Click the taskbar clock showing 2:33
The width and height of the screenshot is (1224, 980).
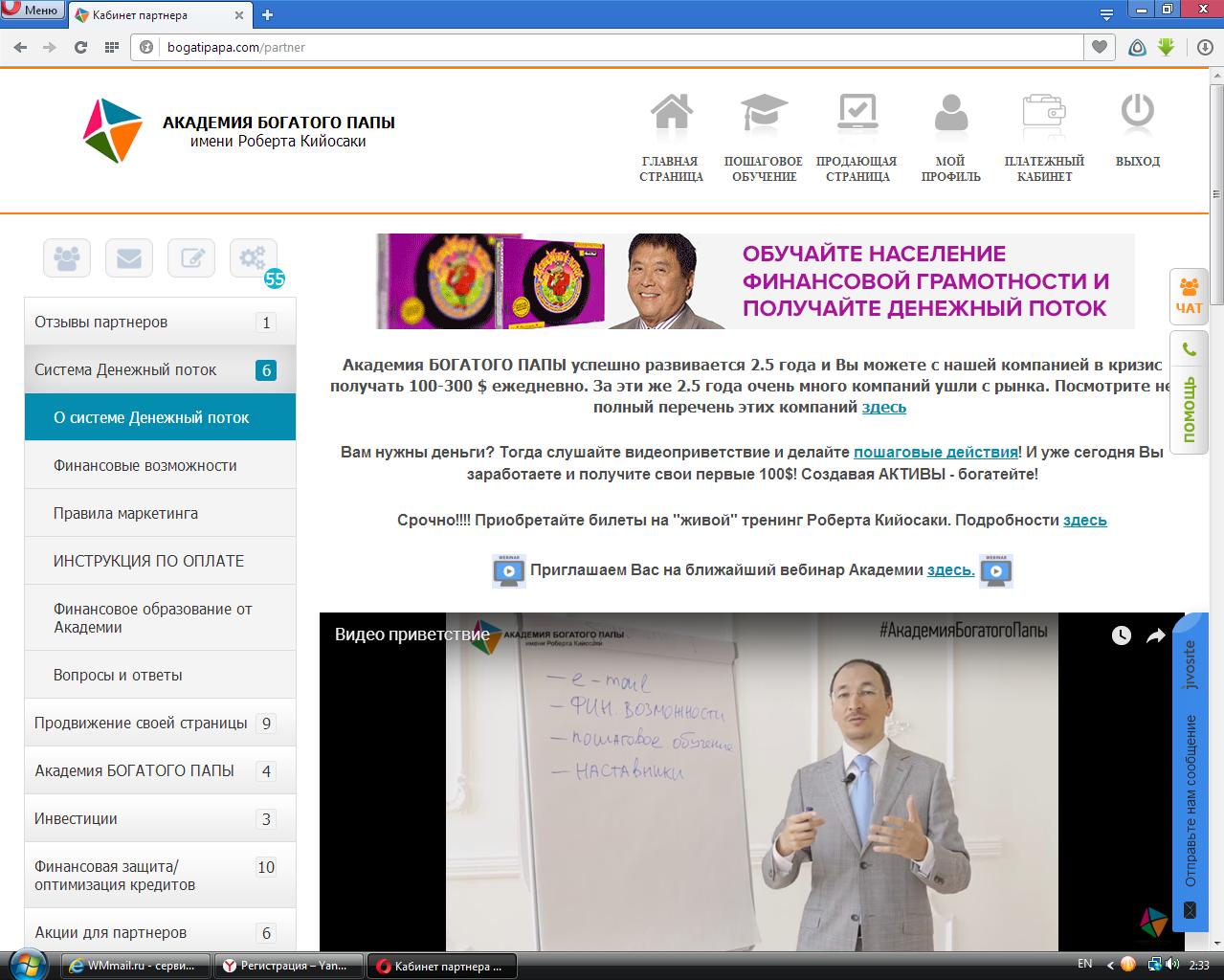click(1199, 966)
